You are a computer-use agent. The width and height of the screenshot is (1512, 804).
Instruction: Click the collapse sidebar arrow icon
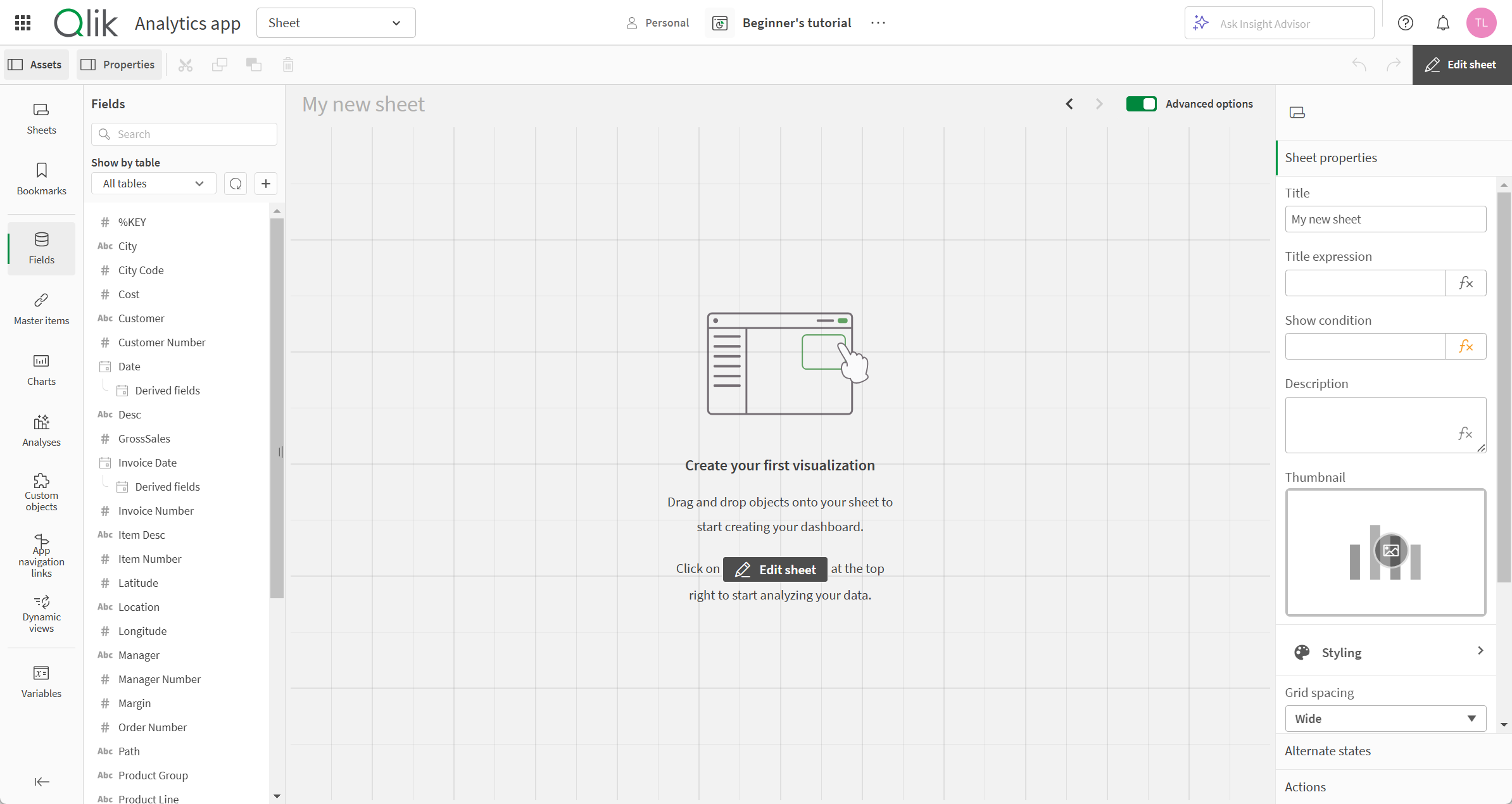tap(41, 781)
